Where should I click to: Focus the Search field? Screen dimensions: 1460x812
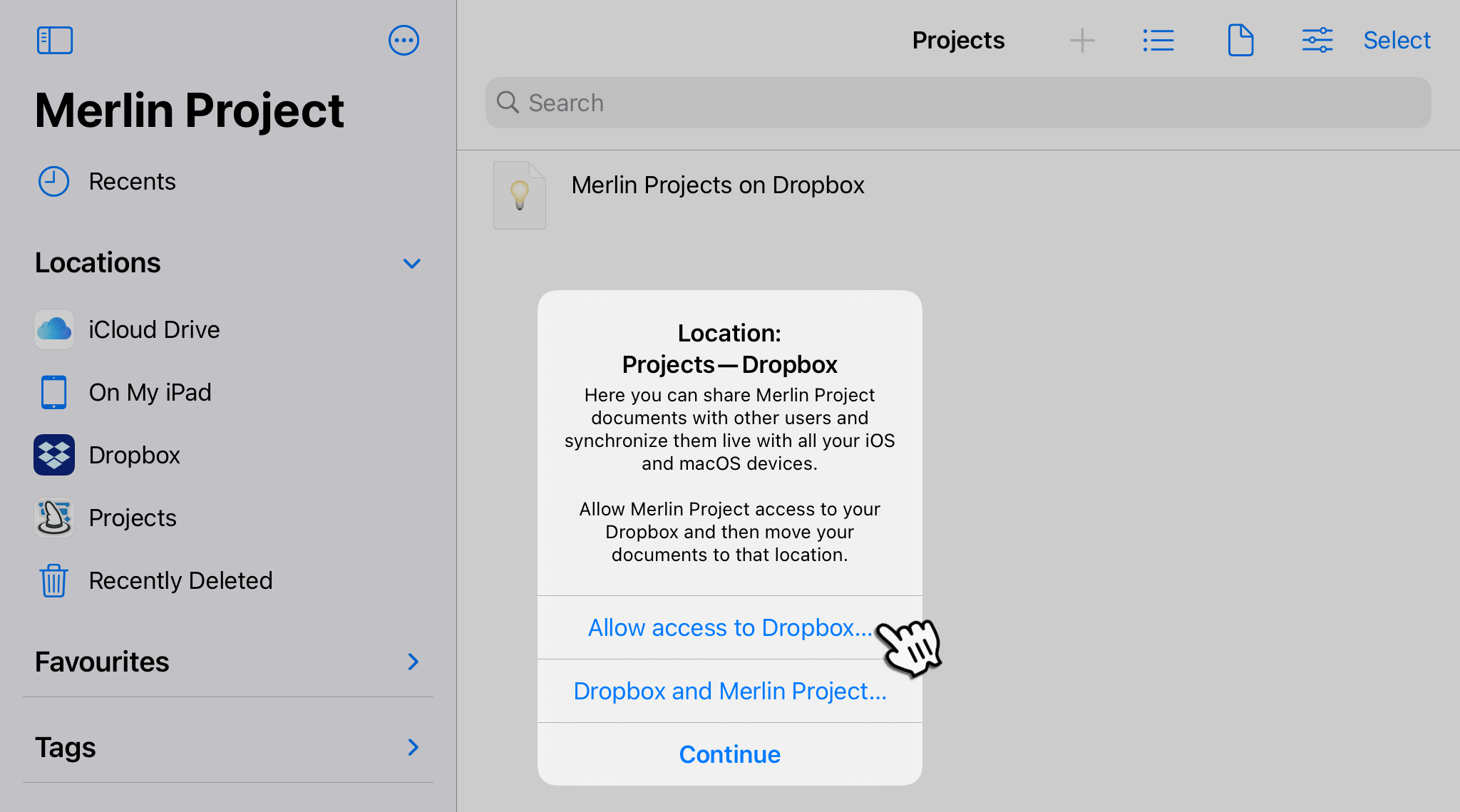[x=958, y=103]
